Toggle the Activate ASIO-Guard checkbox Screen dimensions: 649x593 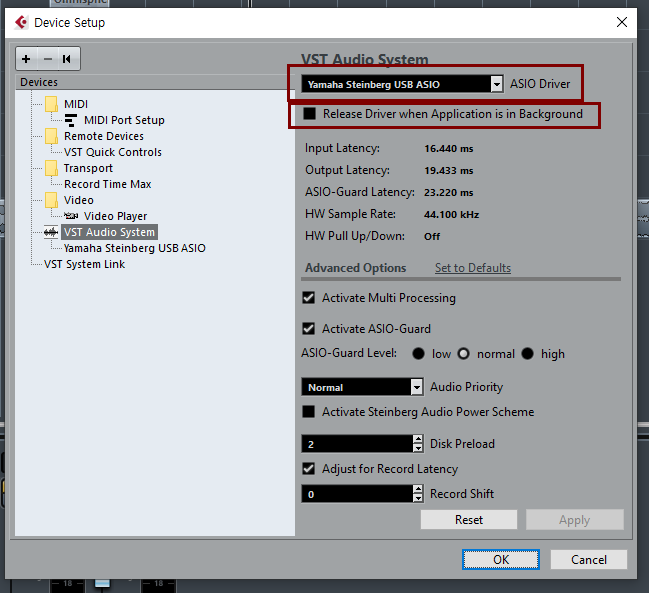tap(309, 329)
